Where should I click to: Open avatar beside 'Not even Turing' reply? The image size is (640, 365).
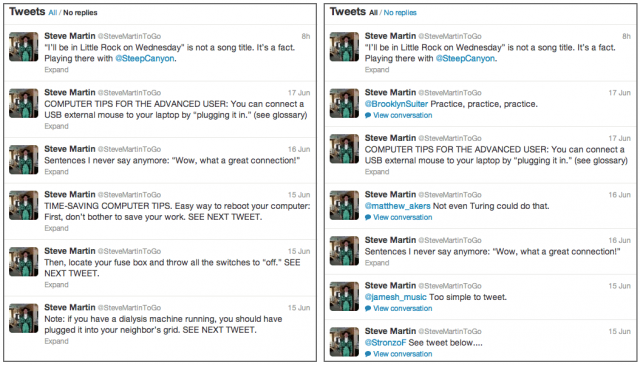coord(344,205)
